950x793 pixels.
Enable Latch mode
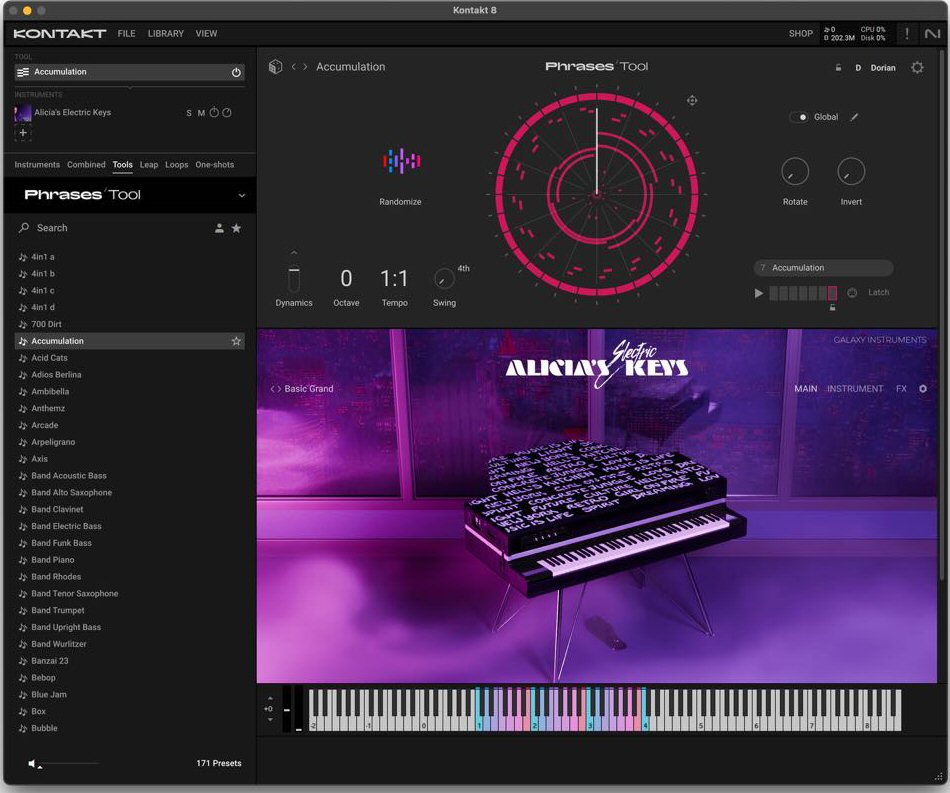pyautogui.click(x=879, y=293)
